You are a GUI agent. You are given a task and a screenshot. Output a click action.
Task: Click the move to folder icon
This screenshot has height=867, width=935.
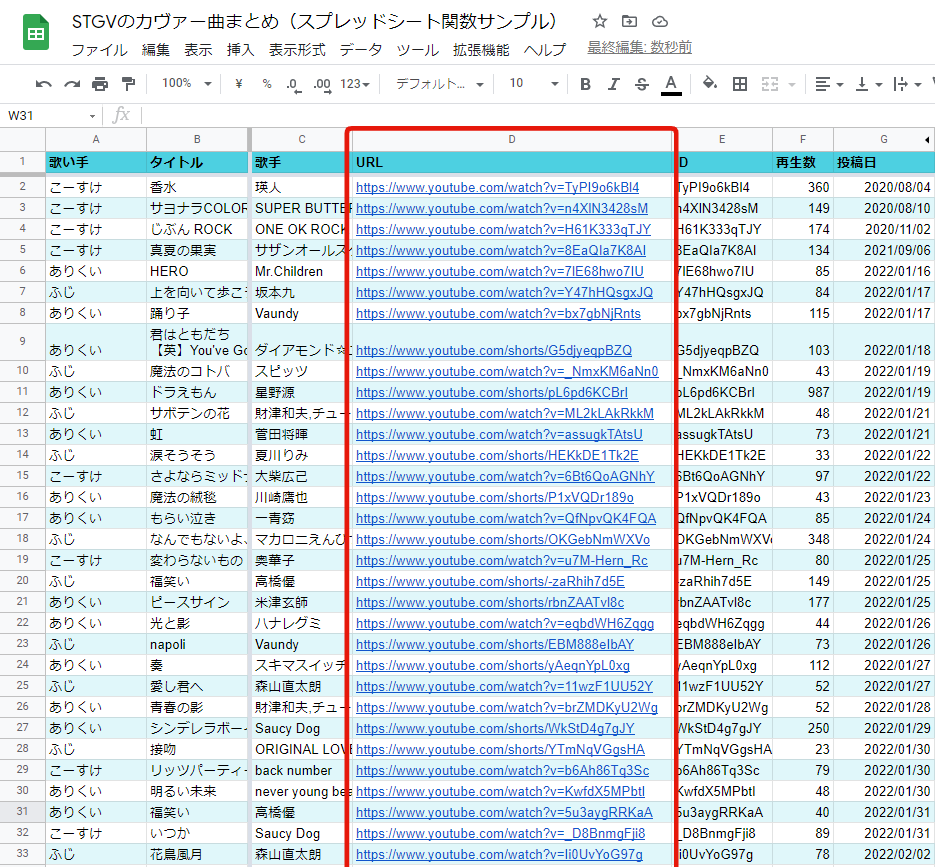pos(629,21)
